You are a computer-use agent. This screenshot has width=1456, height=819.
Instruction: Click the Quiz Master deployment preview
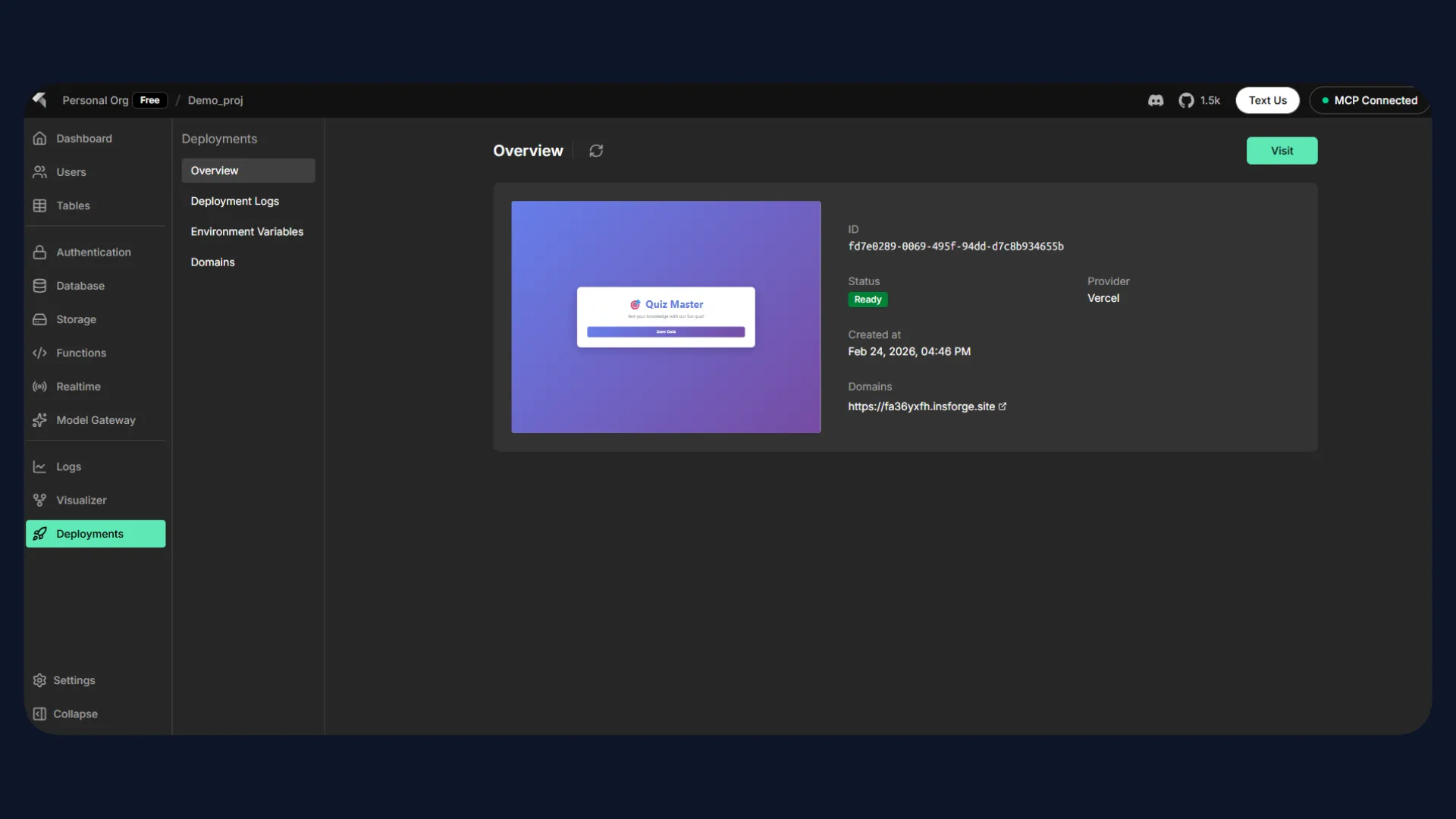pyautogui.click(x=666, y=317)
